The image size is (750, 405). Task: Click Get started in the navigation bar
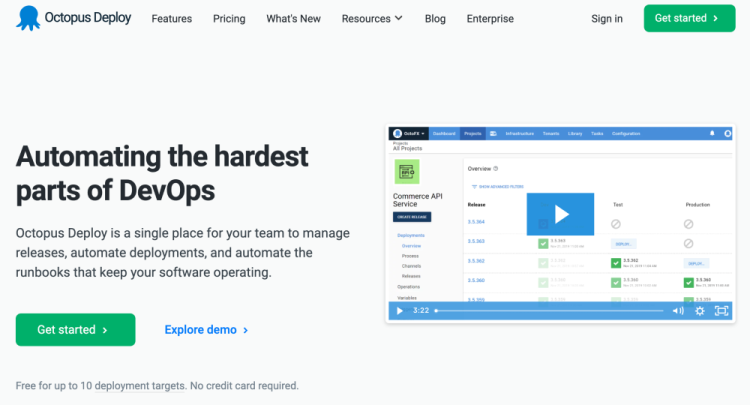pos(689,18)
